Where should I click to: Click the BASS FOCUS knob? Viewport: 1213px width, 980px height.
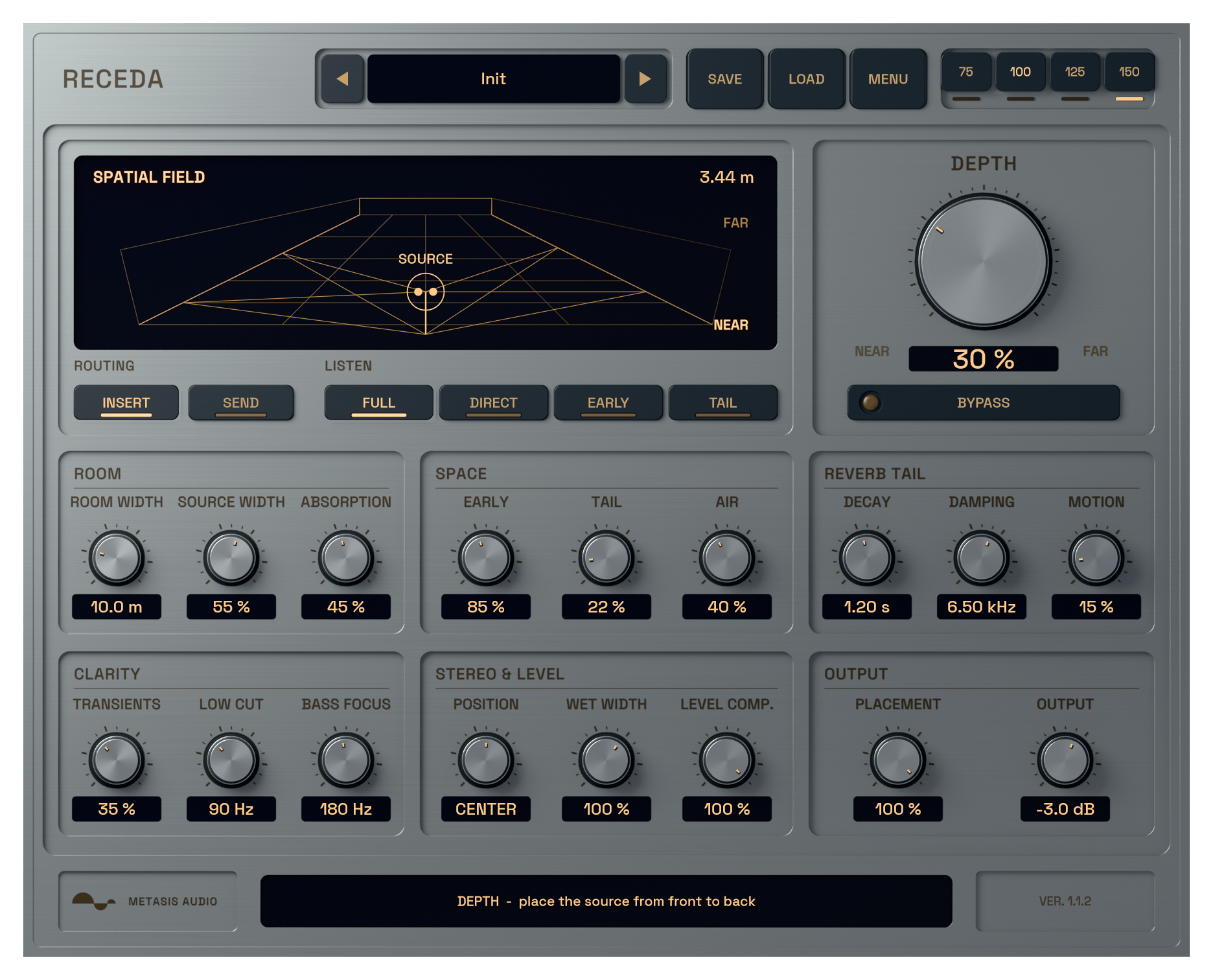pos(346,760)
